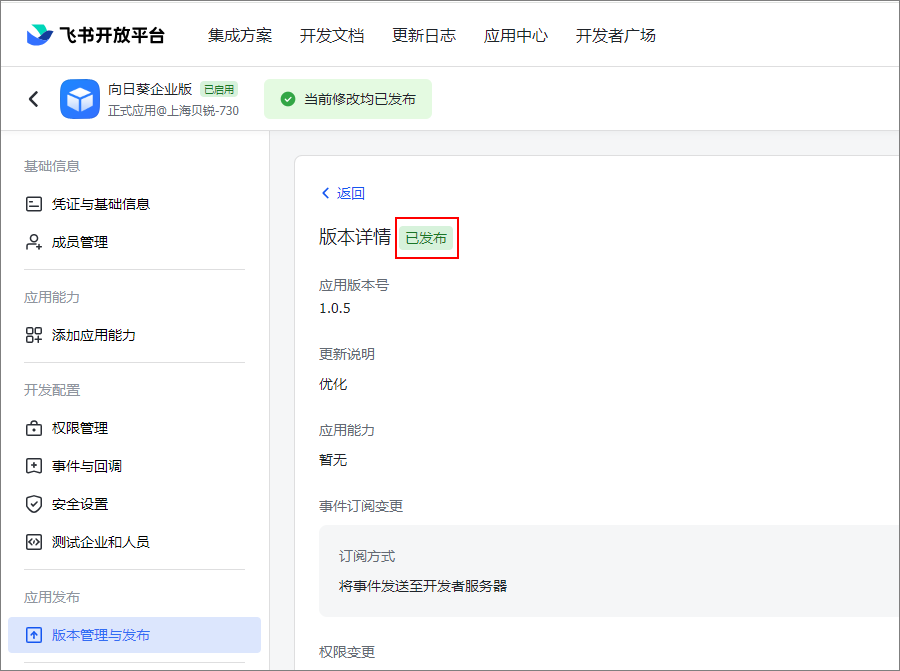Click the 凭证与基础信息 card icon
The image size is (900, 671).
pyautogui.click(x=34, y=204)
